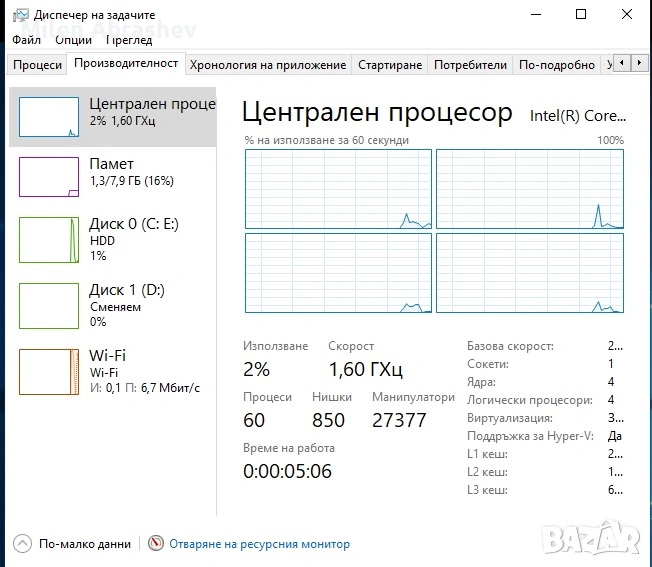This screenshot has width=652, height=567.
Task: Select the Памет memory graph thumbnail
Action: coord(49,176)
